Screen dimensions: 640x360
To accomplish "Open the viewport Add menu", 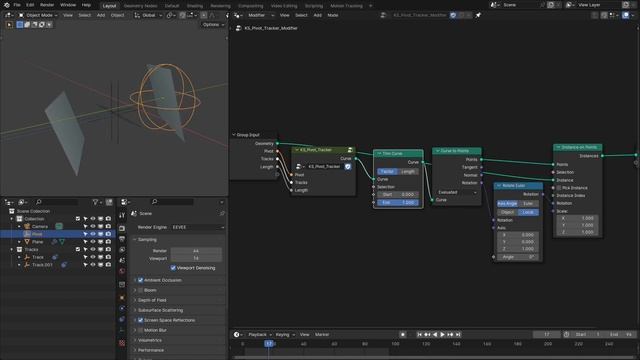I will 101,15.
